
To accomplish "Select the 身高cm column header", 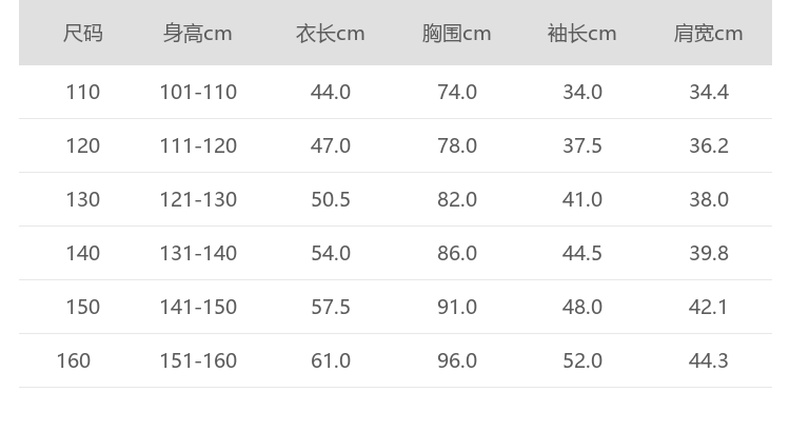I will click(x=198, y=34).
